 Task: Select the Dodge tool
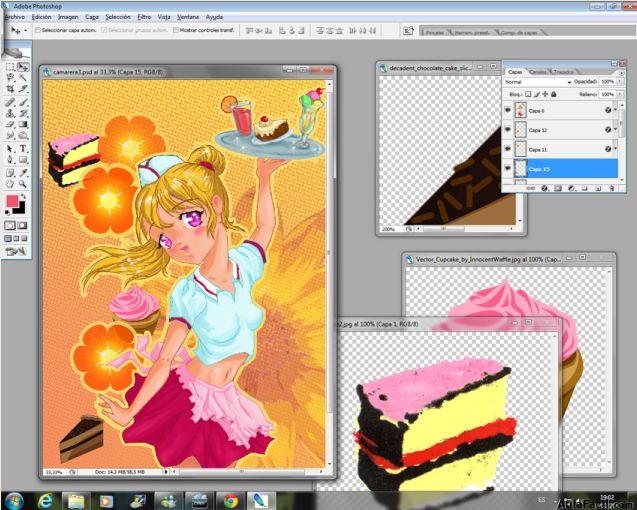pyautogui.click(x=23, y=135)
